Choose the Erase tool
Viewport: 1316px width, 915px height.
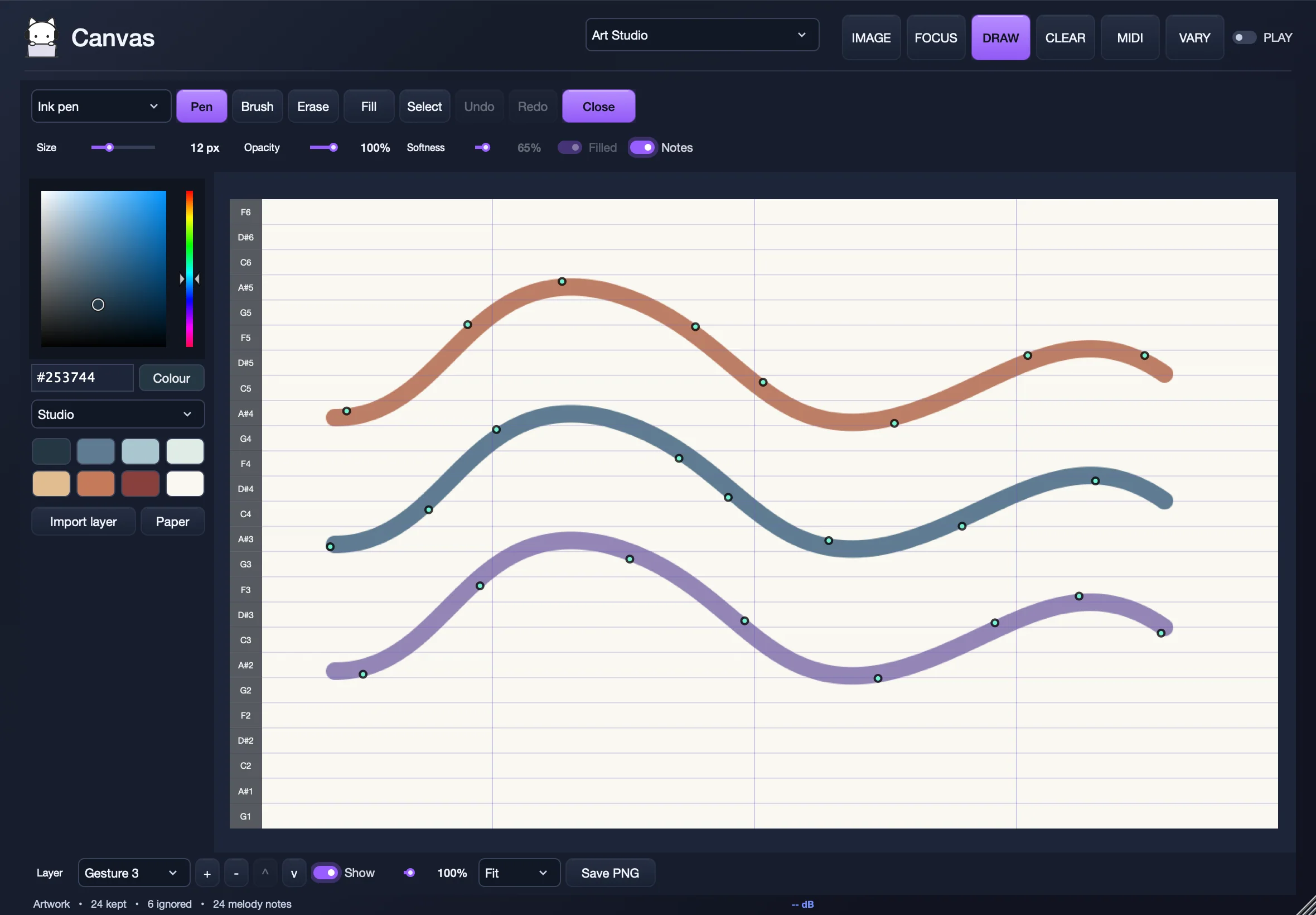tap(313, 107)
